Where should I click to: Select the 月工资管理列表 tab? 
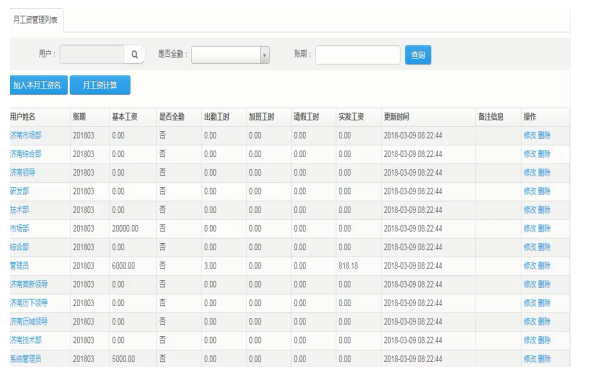click(x=36, y=20)
